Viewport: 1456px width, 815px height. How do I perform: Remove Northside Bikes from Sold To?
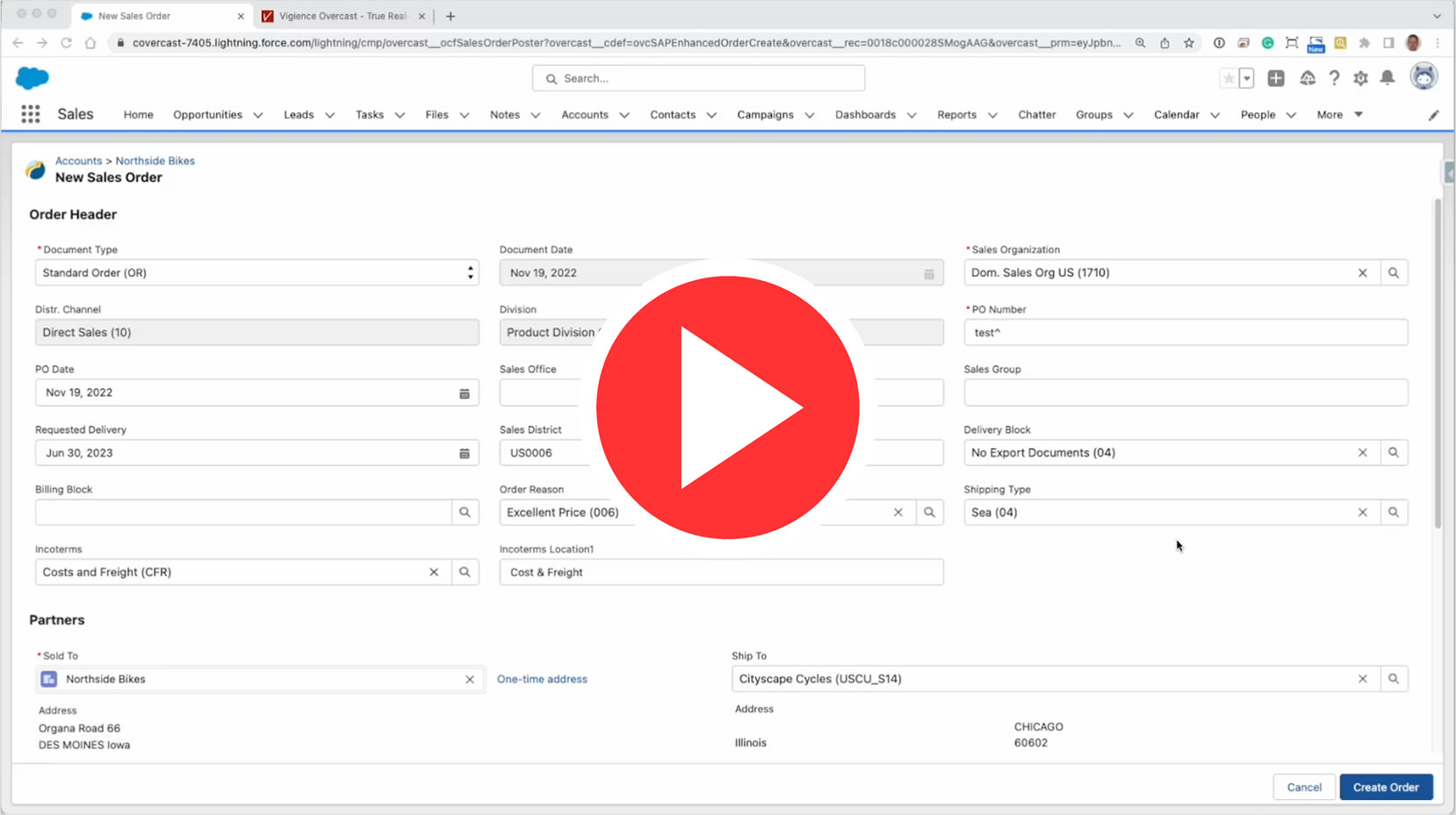coord(470,680)
